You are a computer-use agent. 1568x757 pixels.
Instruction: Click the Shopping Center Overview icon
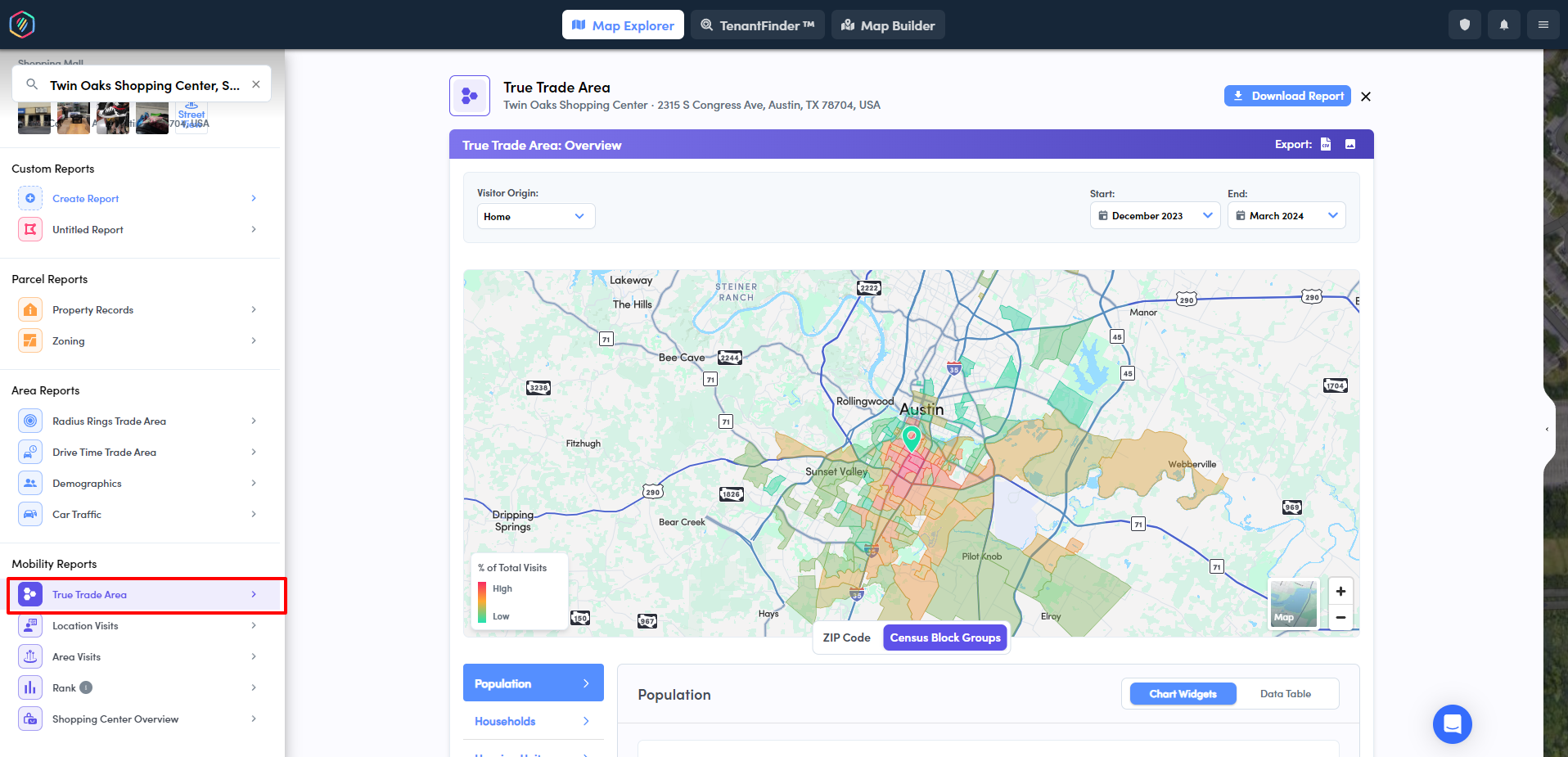30,719
